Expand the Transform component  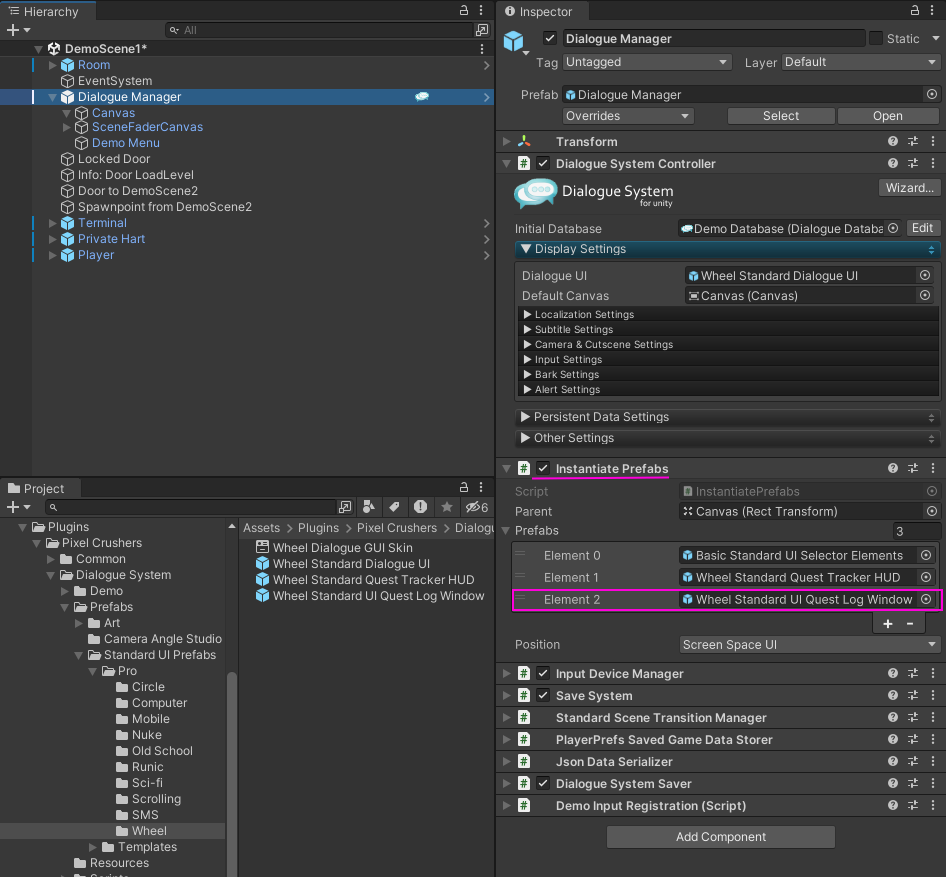507,141
